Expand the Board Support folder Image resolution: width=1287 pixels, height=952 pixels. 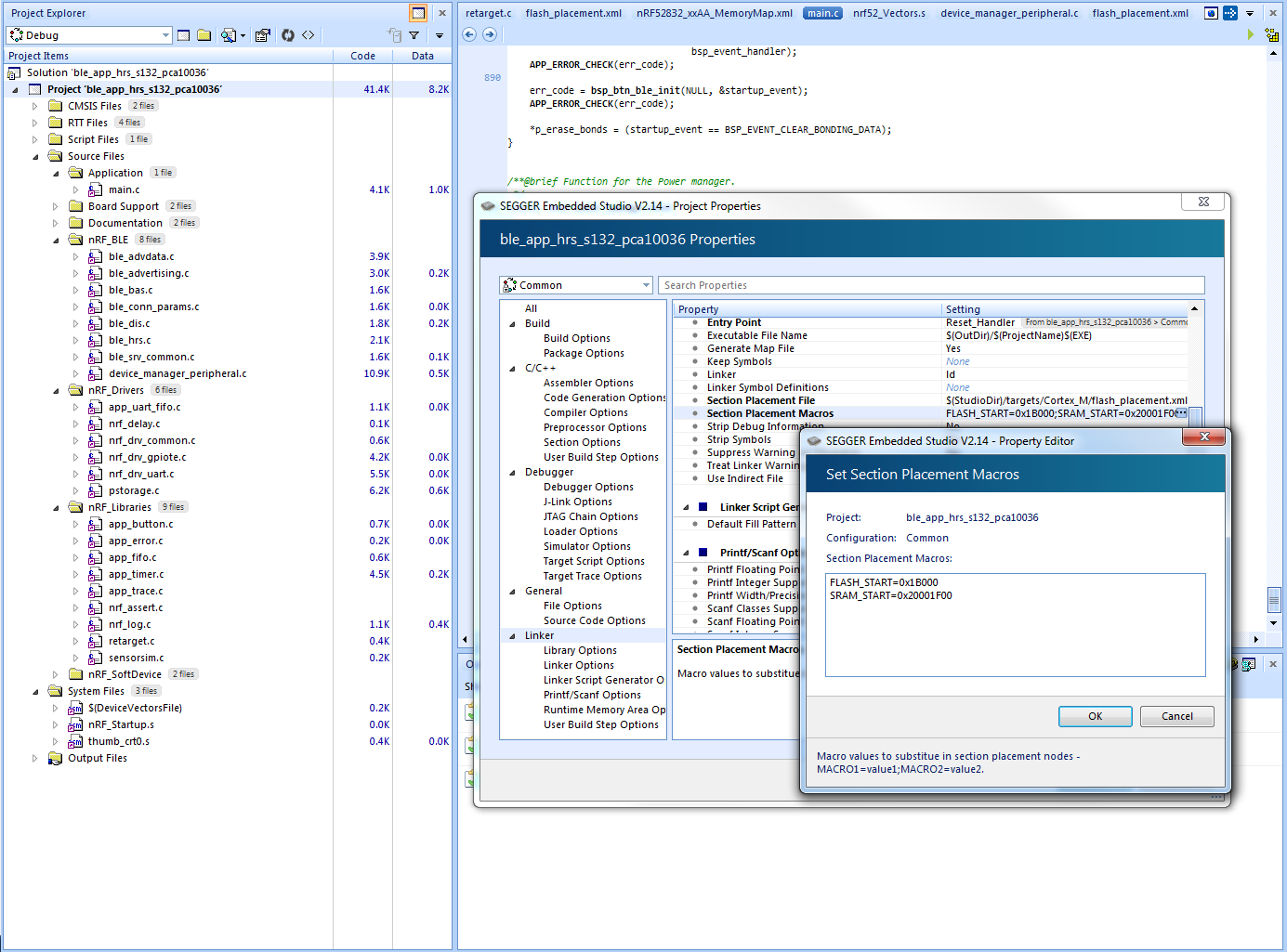tap(56, 206)
